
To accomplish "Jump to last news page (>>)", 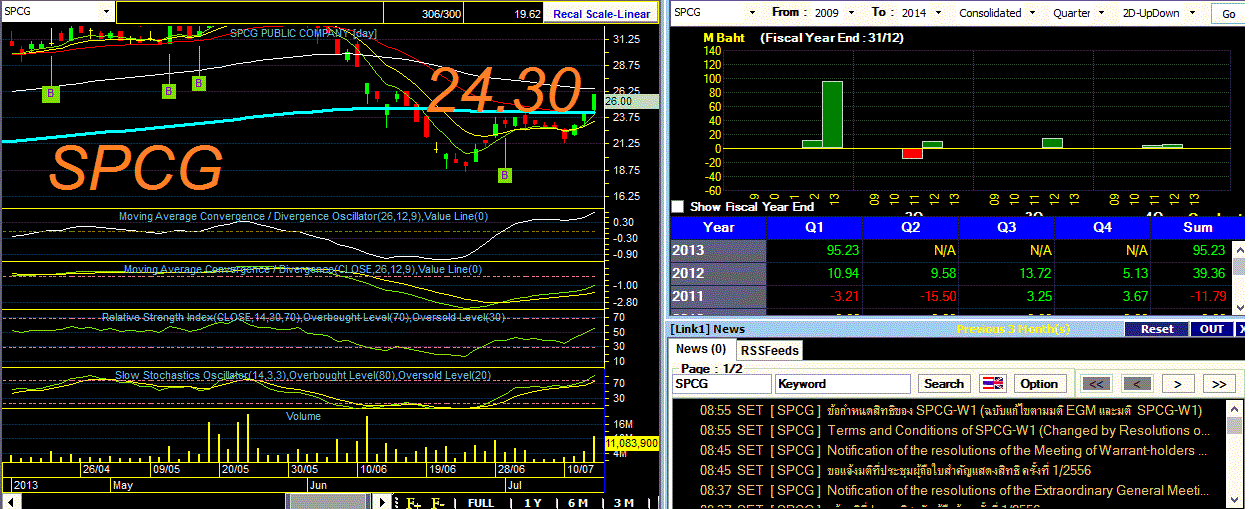I will 1218,383.
